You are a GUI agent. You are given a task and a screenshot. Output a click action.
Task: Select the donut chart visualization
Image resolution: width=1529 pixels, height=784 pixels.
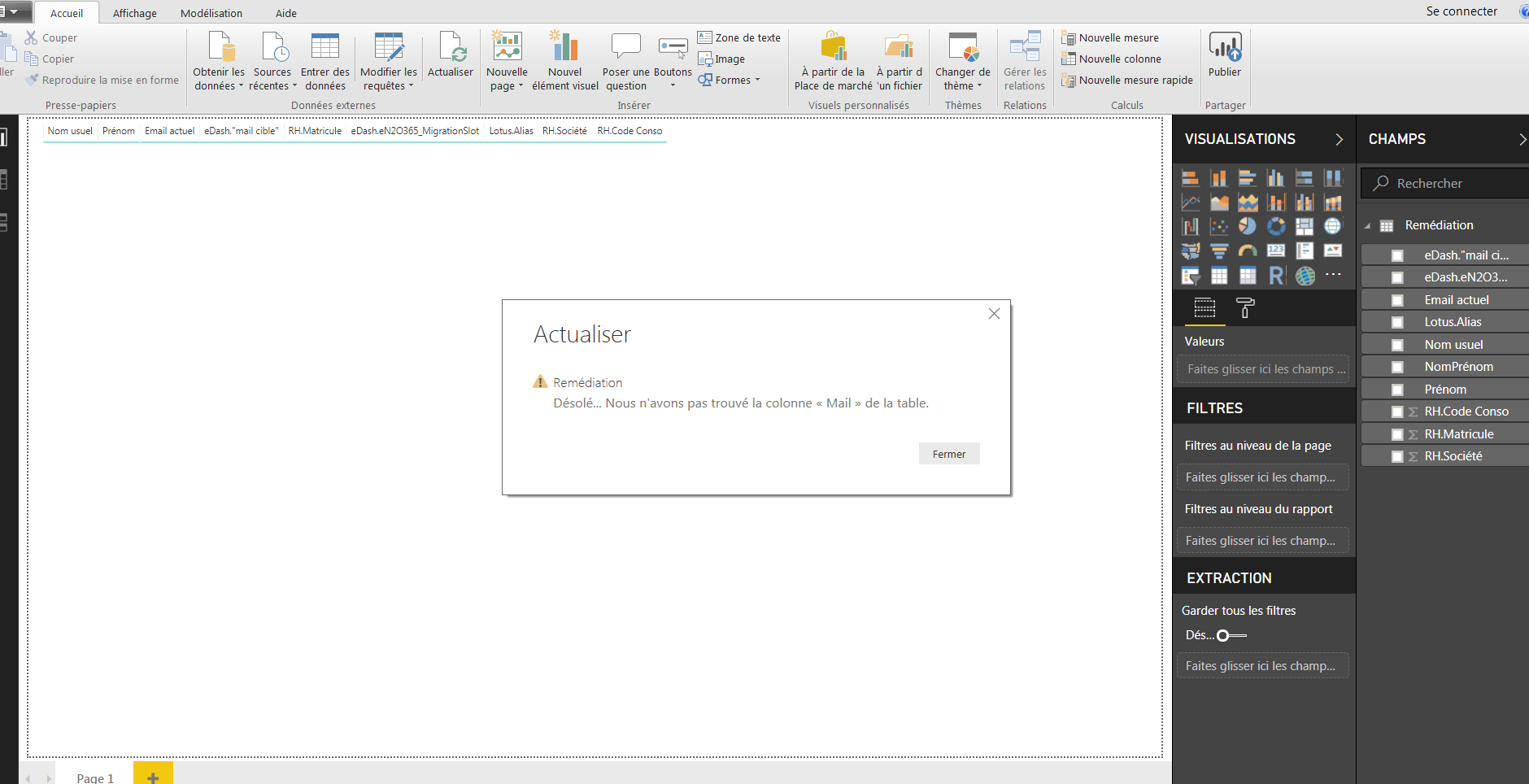point(1276,226)
